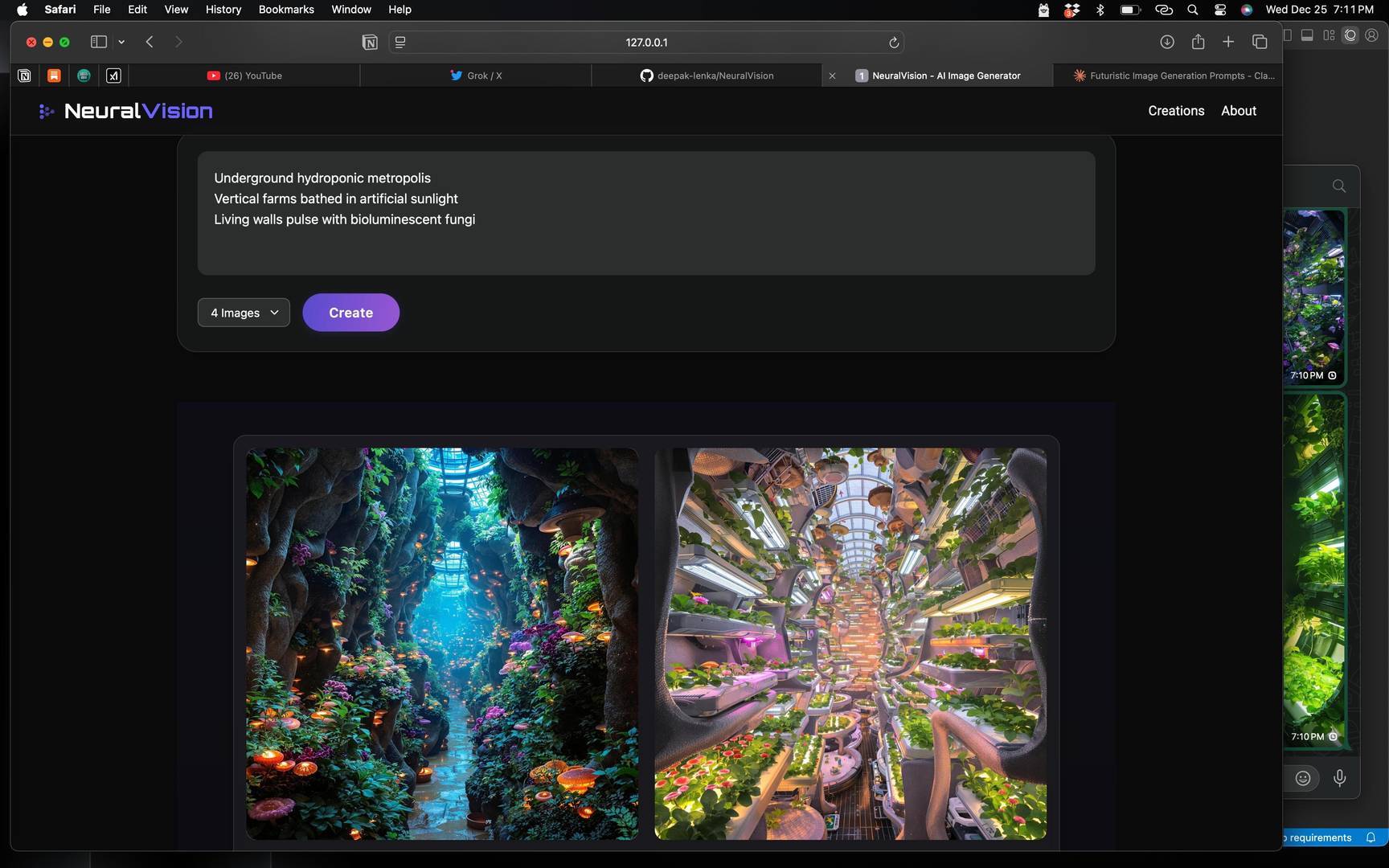Open the pinned xAI tab

click(113, 76)
